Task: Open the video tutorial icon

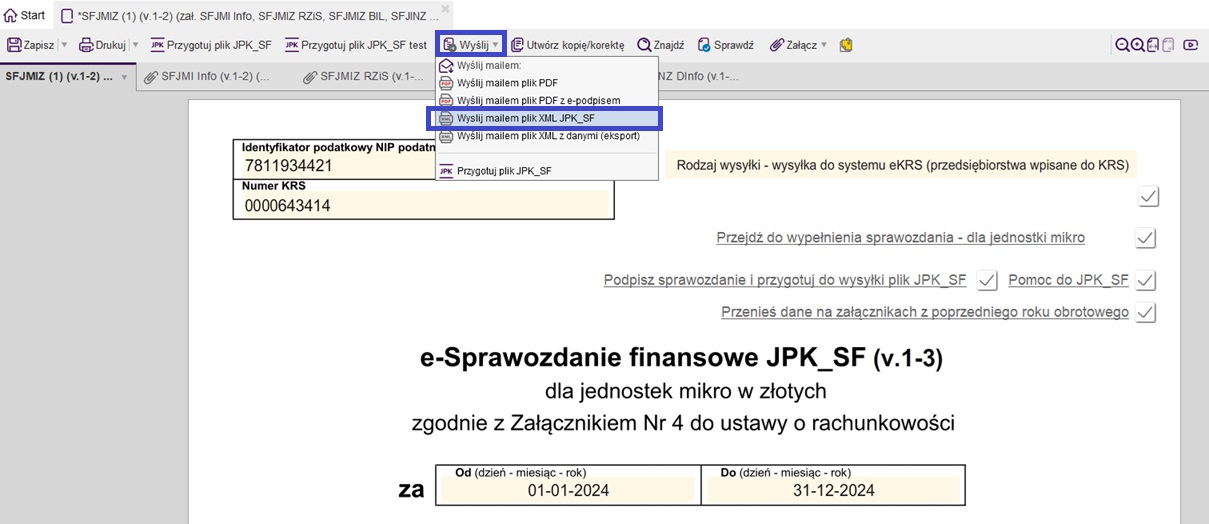Action: tap(1190, 45)
